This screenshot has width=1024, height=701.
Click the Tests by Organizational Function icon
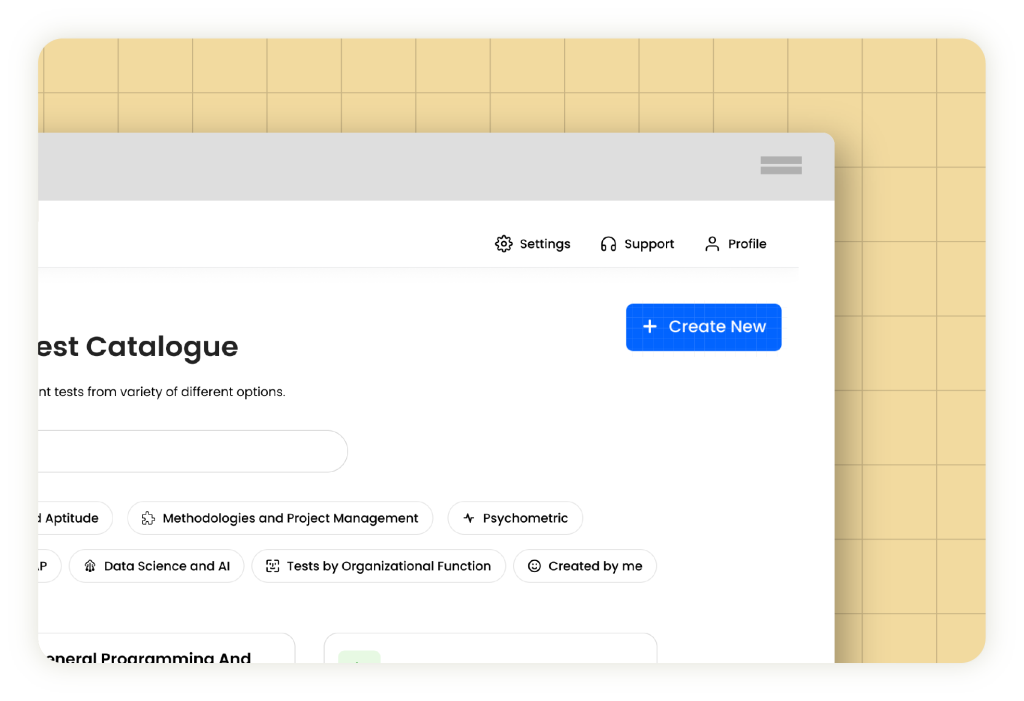pyautogui.click(x=272, y=566)
